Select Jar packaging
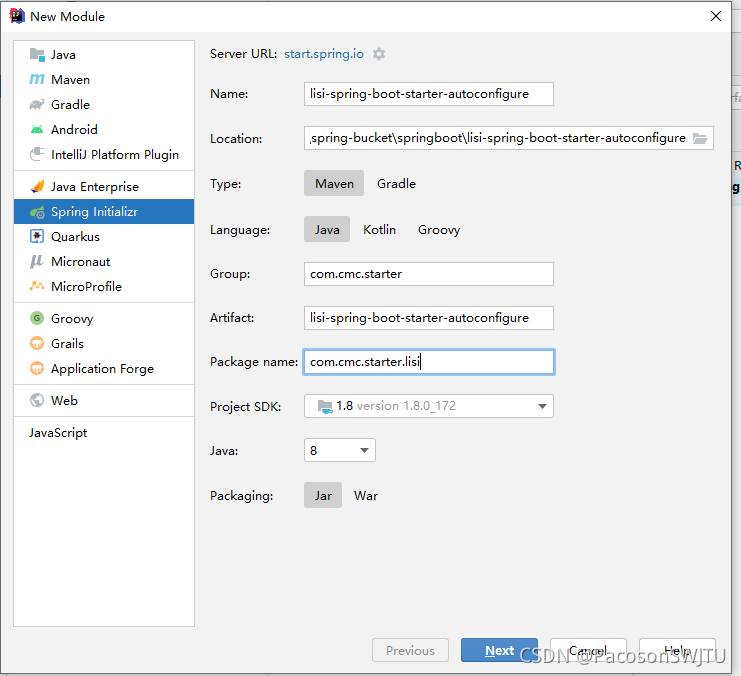The width and height of the screenshot is (741, 676). click(323, 495)
